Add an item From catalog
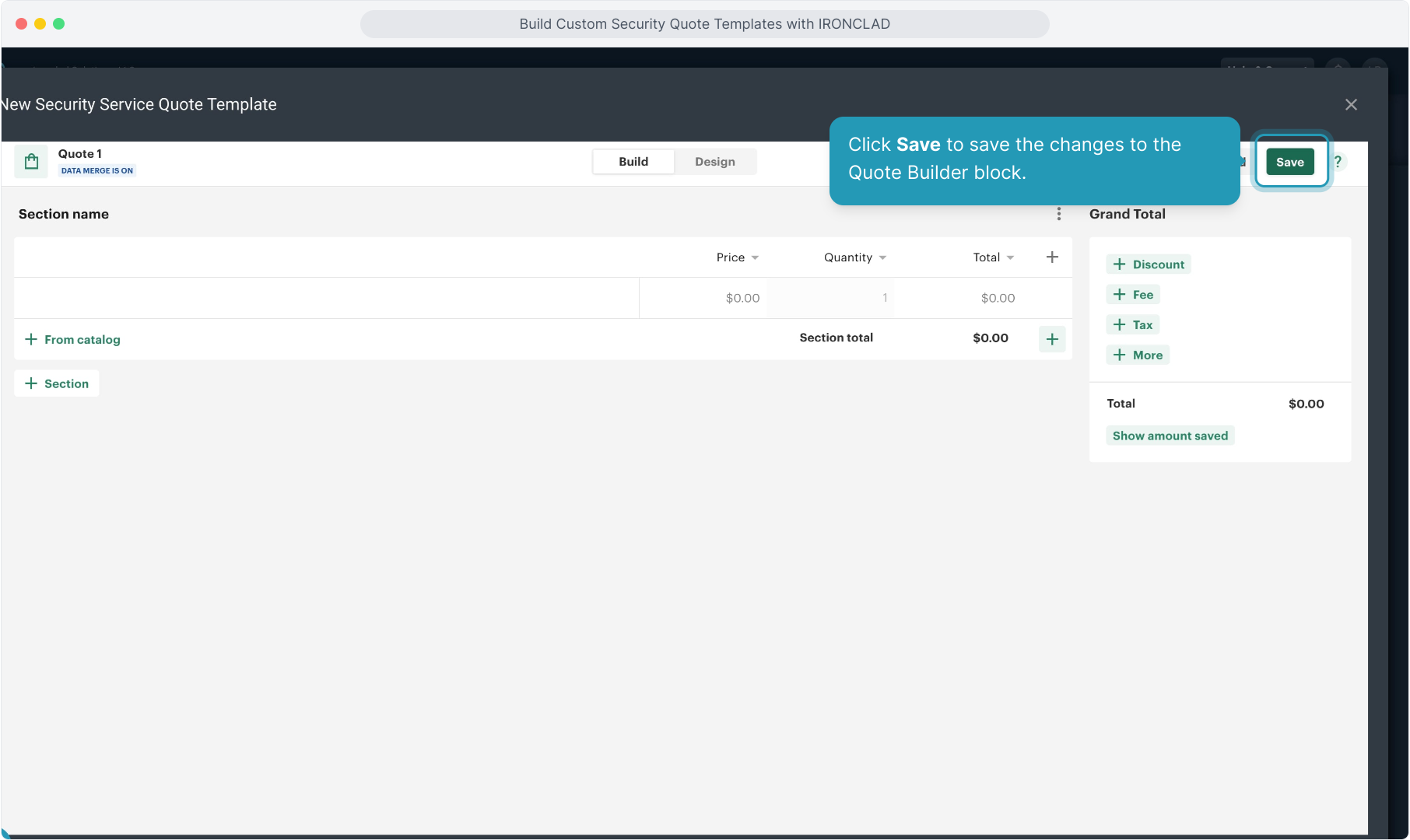Screen dimensions: 1410x840 click(73, 340)
